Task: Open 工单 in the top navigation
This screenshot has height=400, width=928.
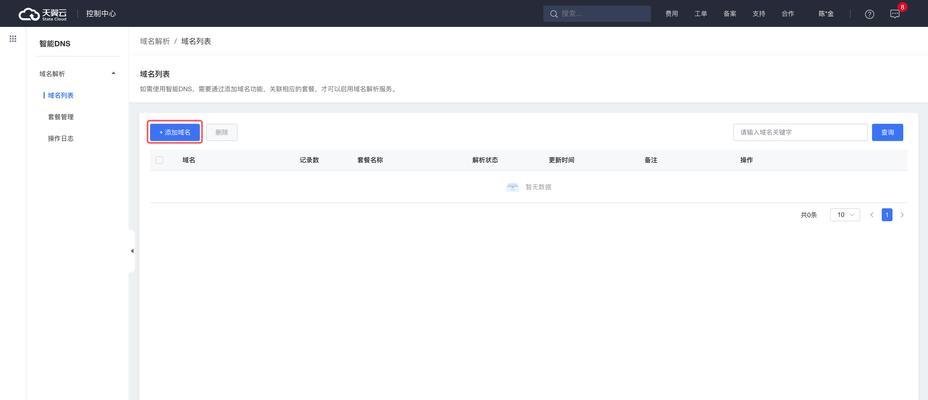Action: 701,14
